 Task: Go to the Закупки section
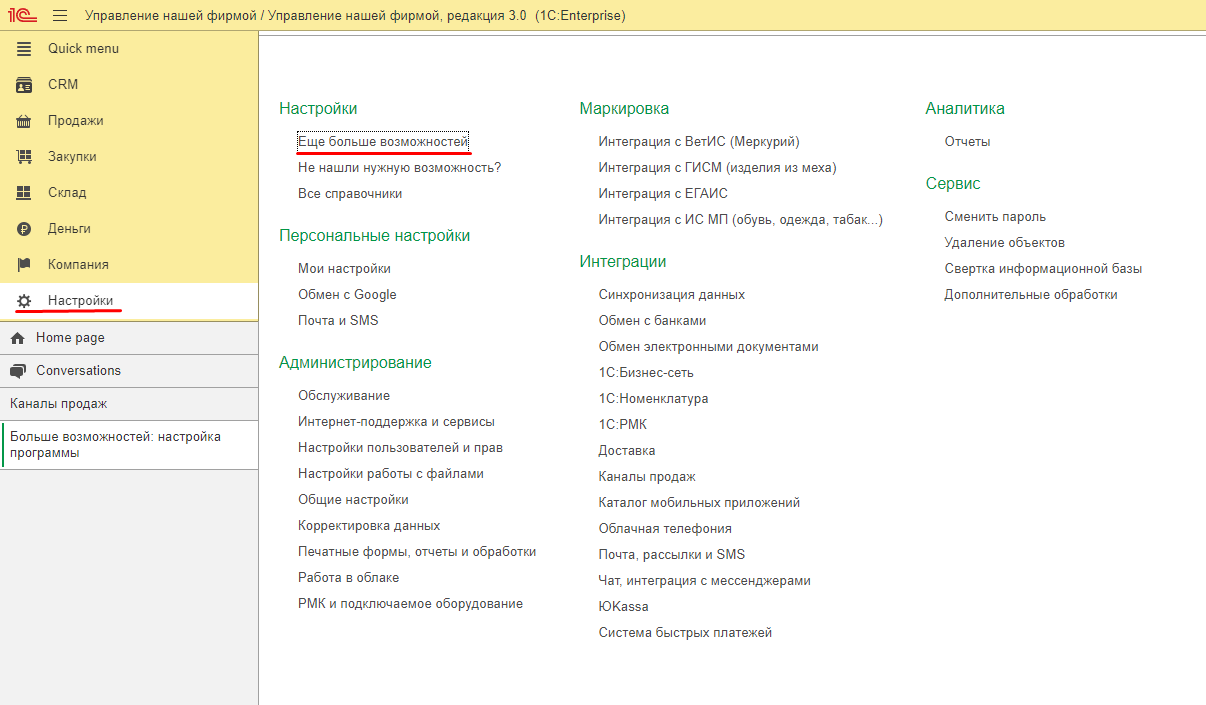[129, 157]
